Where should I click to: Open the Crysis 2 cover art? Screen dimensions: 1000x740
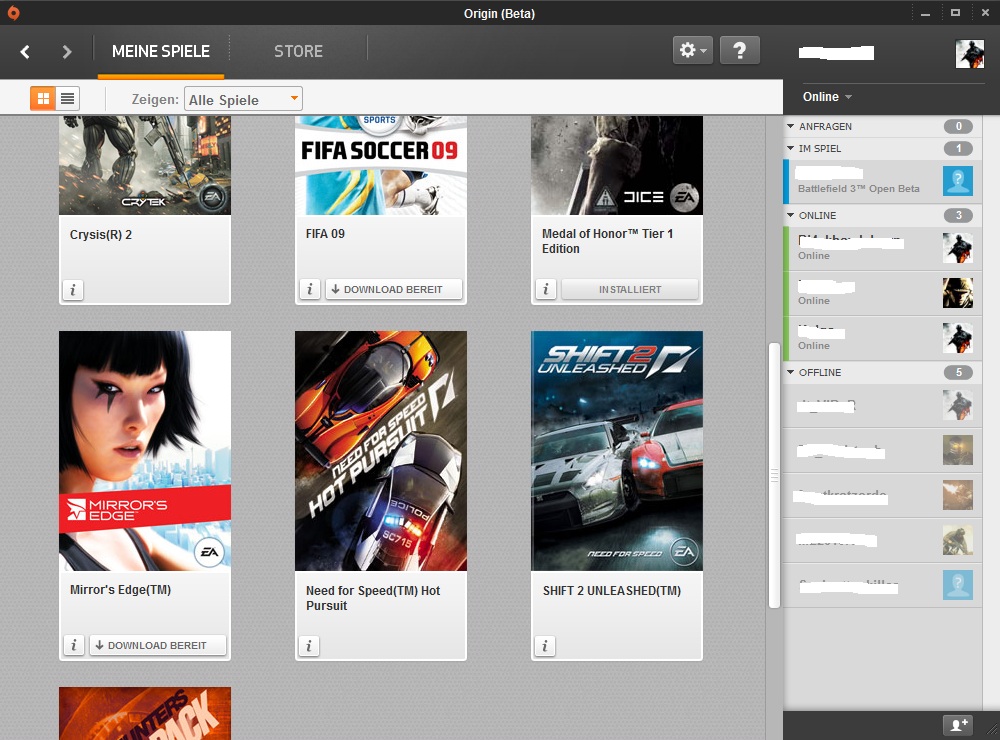145,165
